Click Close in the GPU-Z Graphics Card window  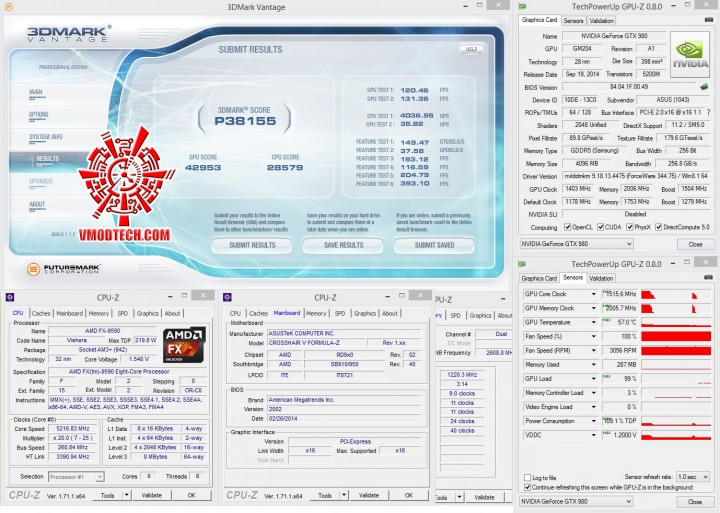point(695,244)
